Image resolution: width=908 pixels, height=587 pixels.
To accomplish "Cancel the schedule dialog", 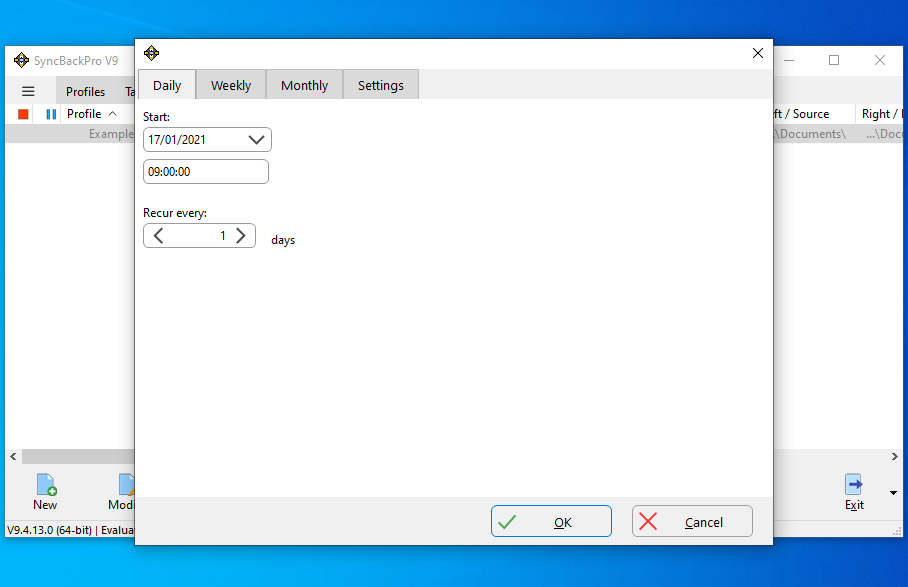I will tap(692, 521).
